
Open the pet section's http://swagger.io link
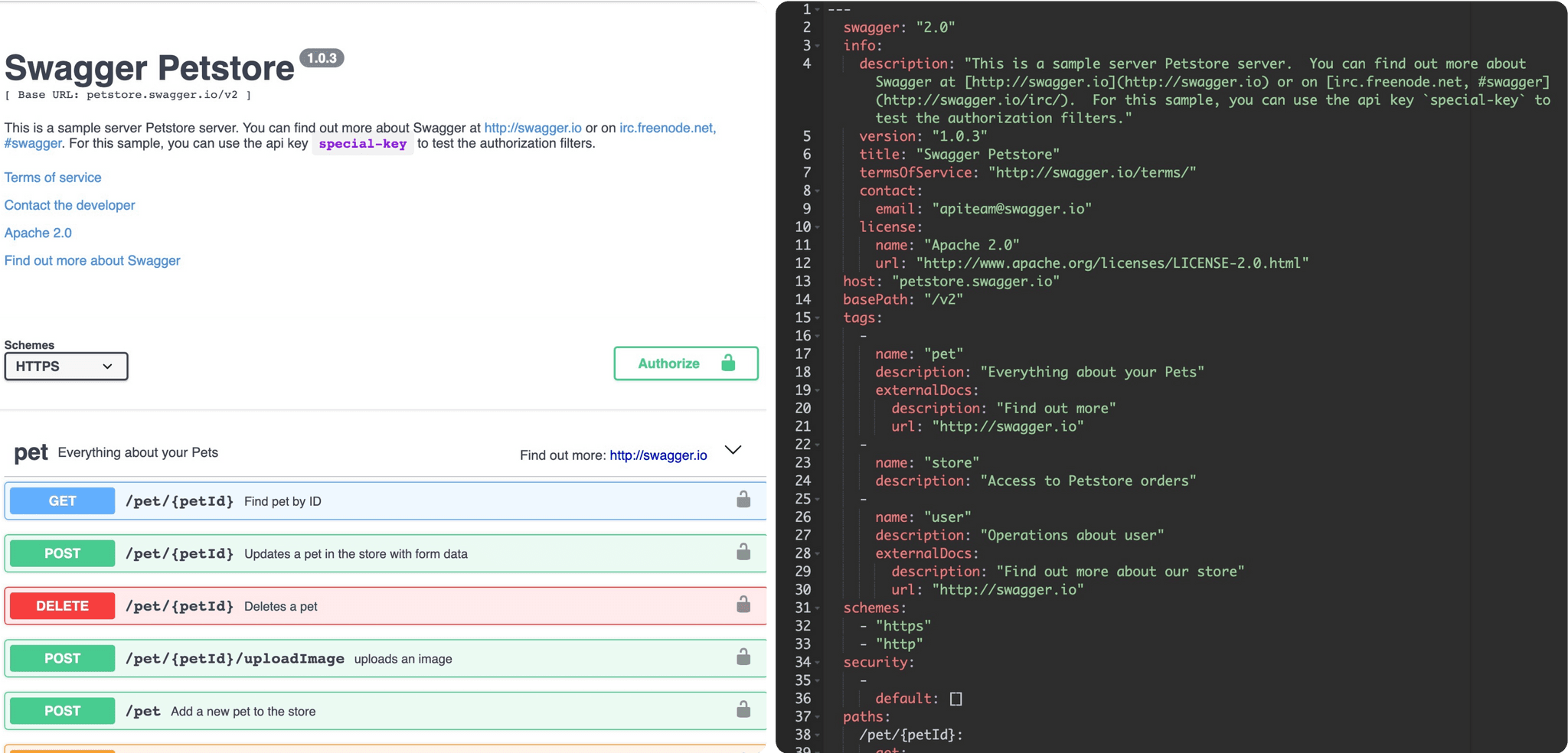658,455
